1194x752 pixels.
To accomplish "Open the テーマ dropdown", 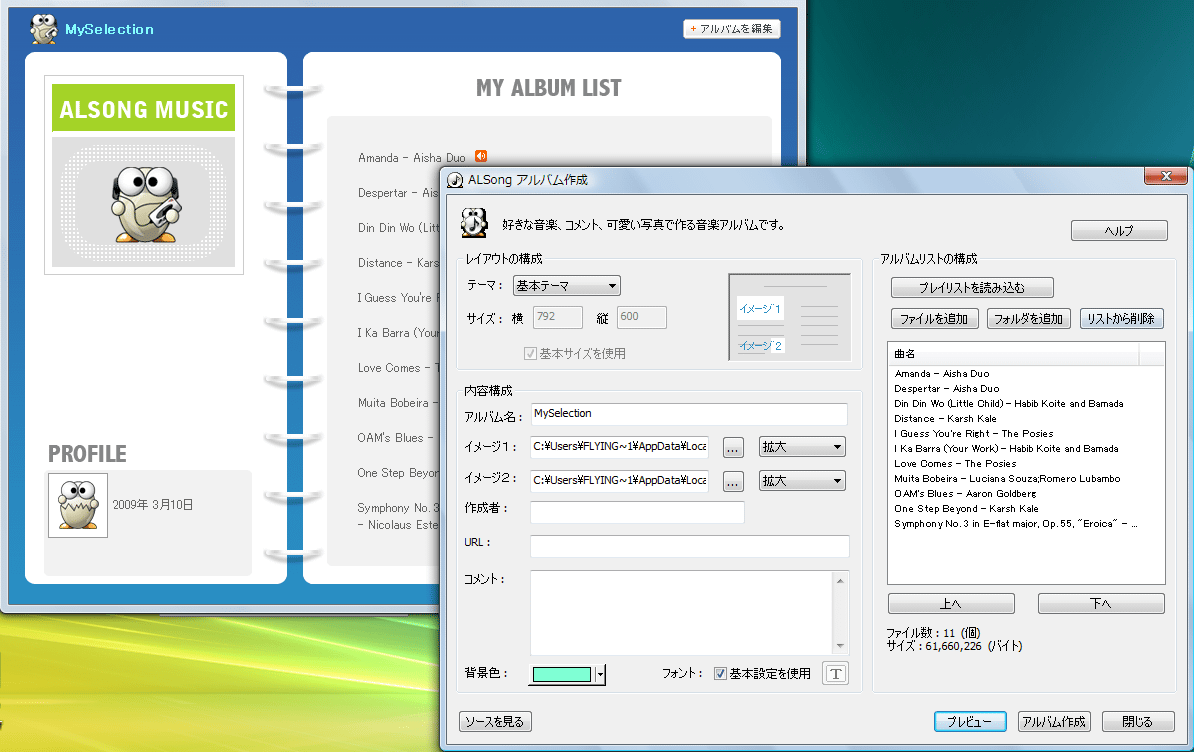I will pos(567,285).
